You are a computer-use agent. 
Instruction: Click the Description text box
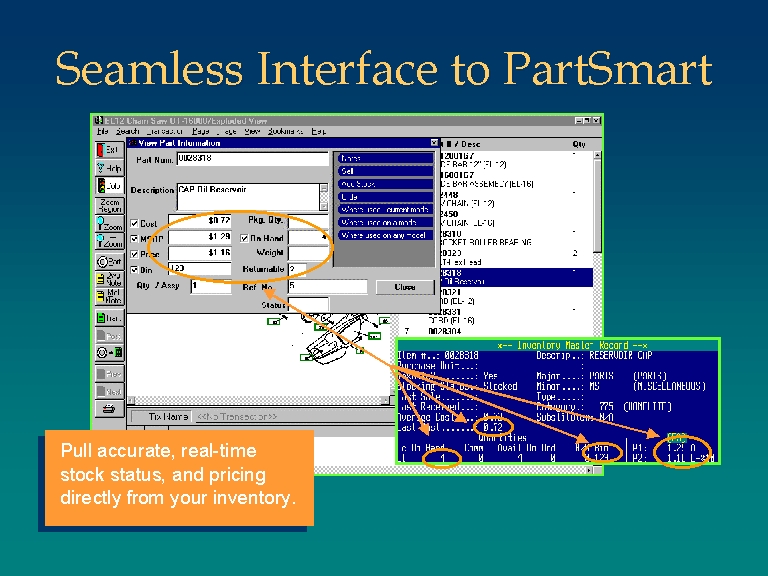(x=248, y=197)
